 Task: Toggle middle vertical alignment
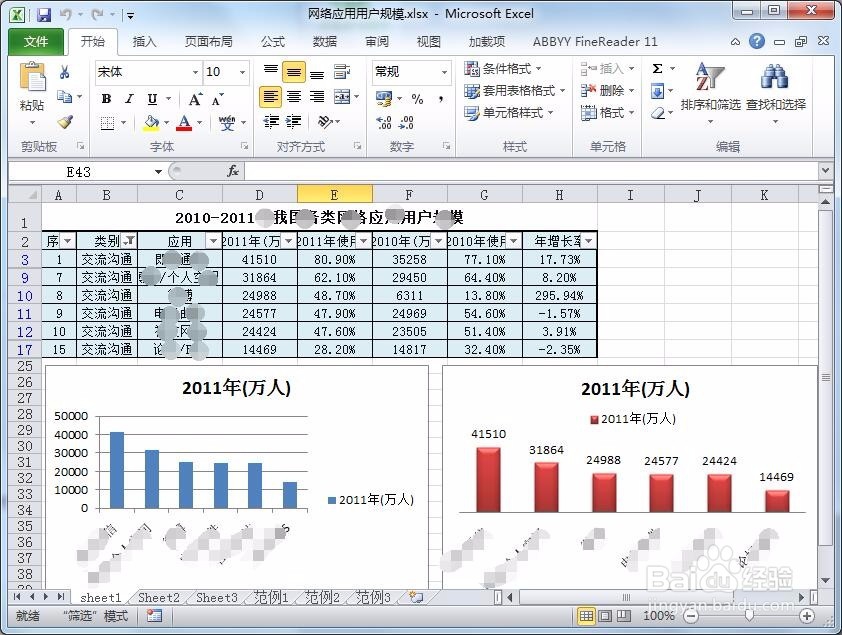294,72
